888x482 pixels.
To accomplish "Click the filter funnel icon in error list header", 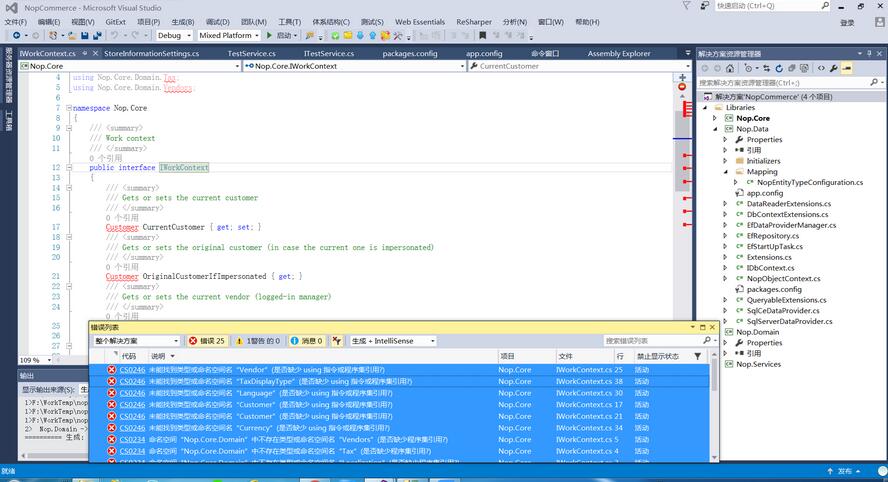I will coord(697,356).
